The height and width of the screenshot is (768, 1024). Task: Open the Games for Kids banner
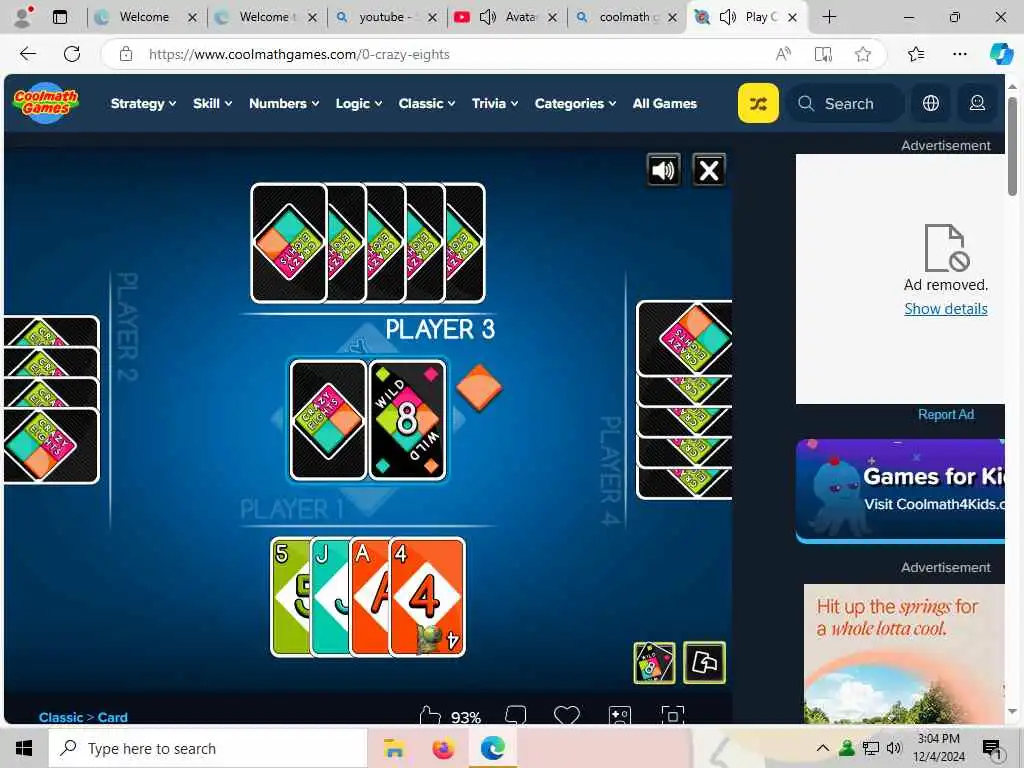tap(900, 490)
